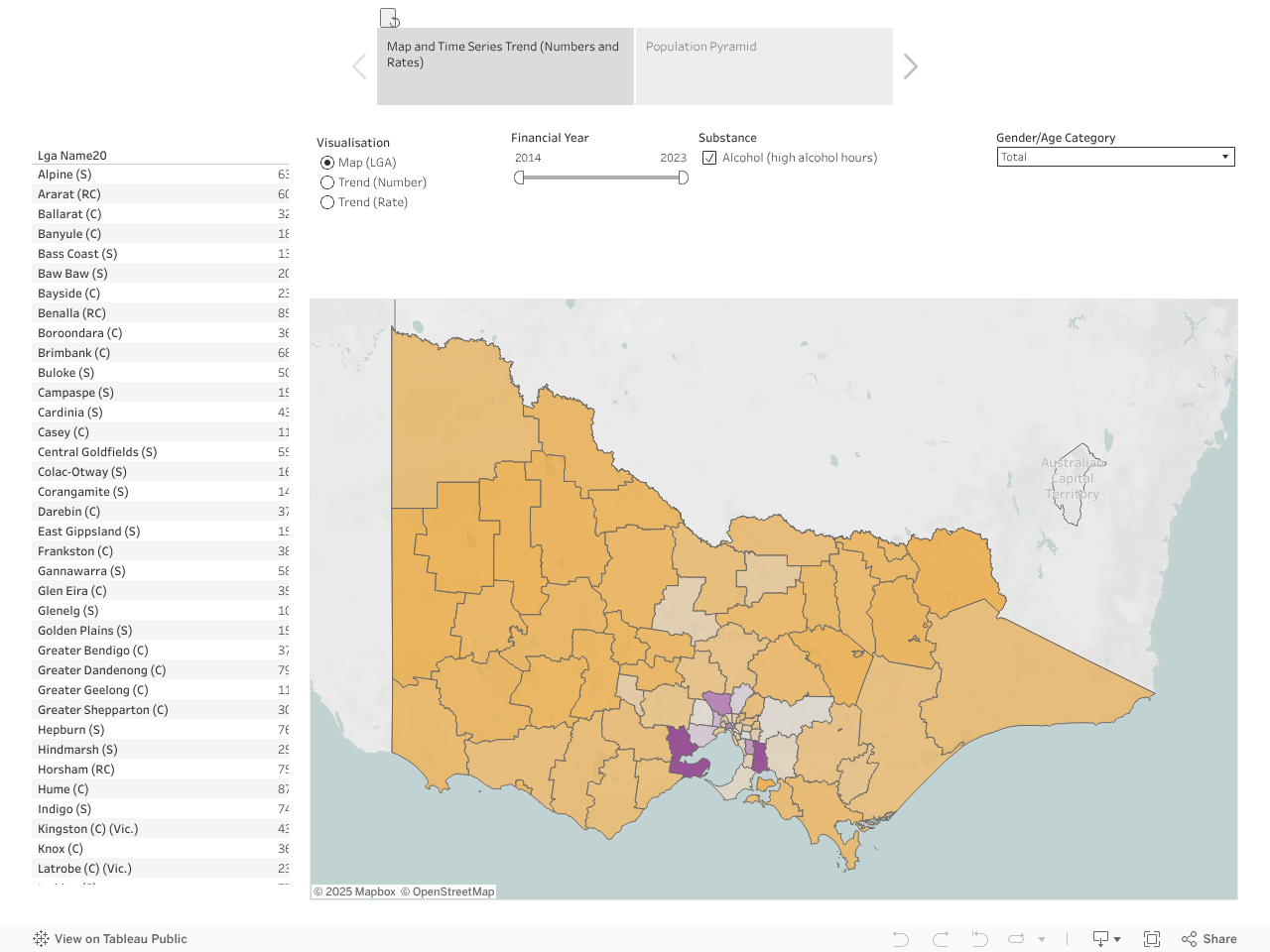This screenshot has height=952, width=1270.
Task: Click the Undo icon in bottom toolbar
Action: [900, 939]
